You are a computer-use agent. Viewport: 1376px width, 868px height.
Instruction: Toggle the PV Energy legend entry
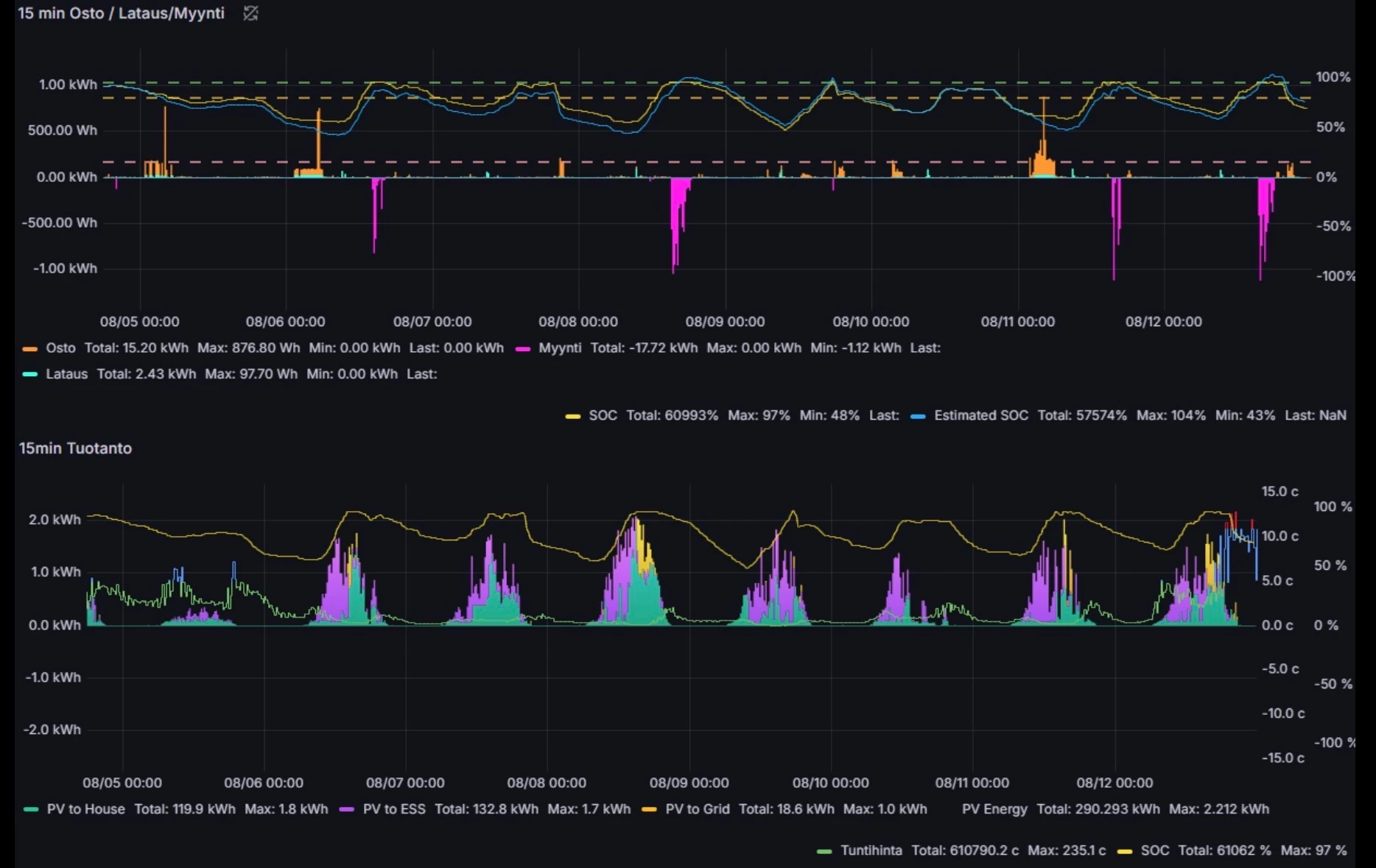994,809
